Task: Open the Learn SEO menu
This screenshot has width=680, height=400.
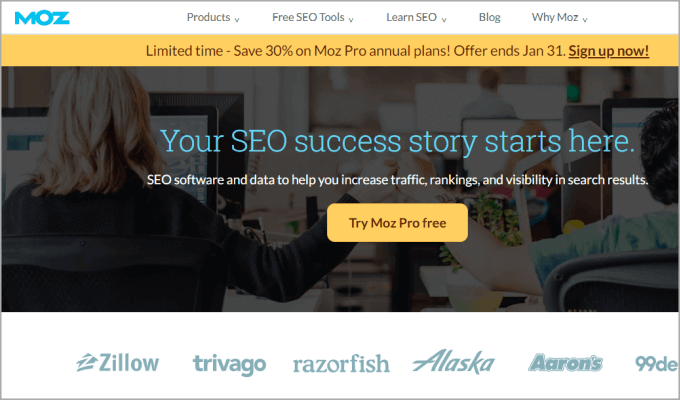Action: click(x=412, y=17)
